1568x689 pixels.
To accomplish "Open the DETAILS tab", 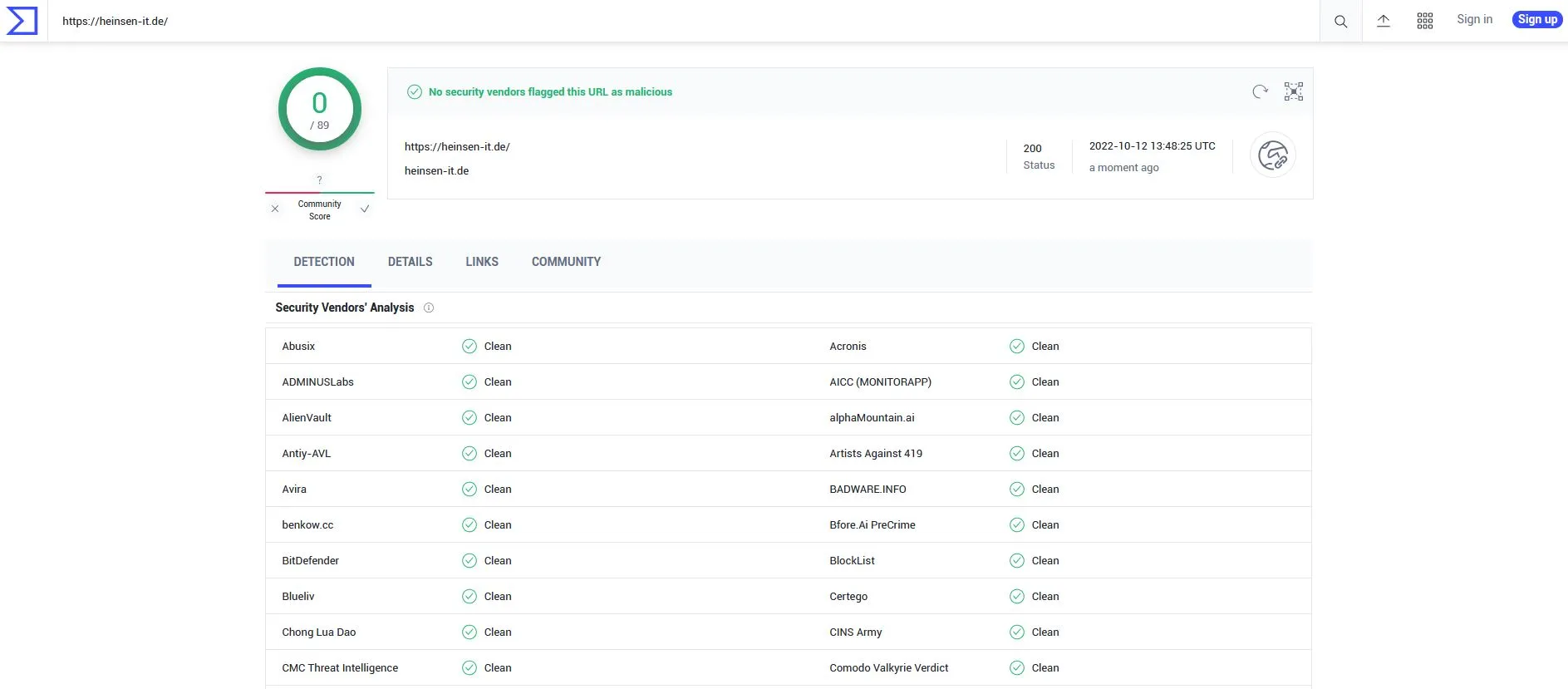I will click(x=410, y=262).
